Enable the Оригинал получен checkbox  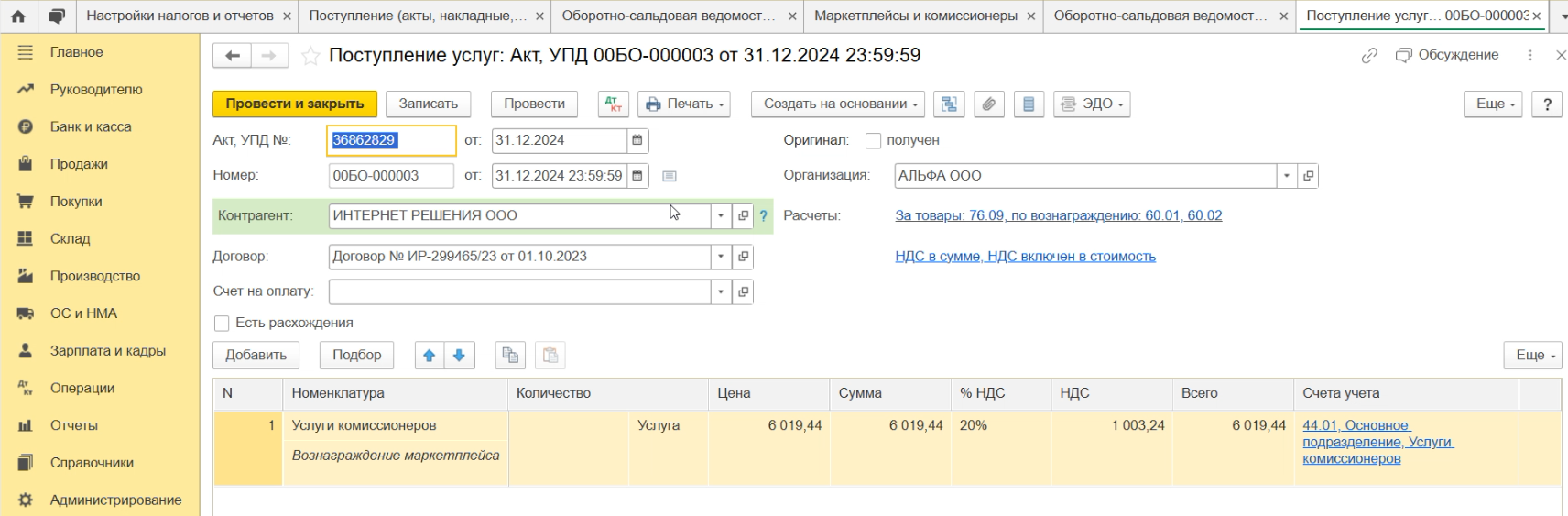[x=873, y=141]
